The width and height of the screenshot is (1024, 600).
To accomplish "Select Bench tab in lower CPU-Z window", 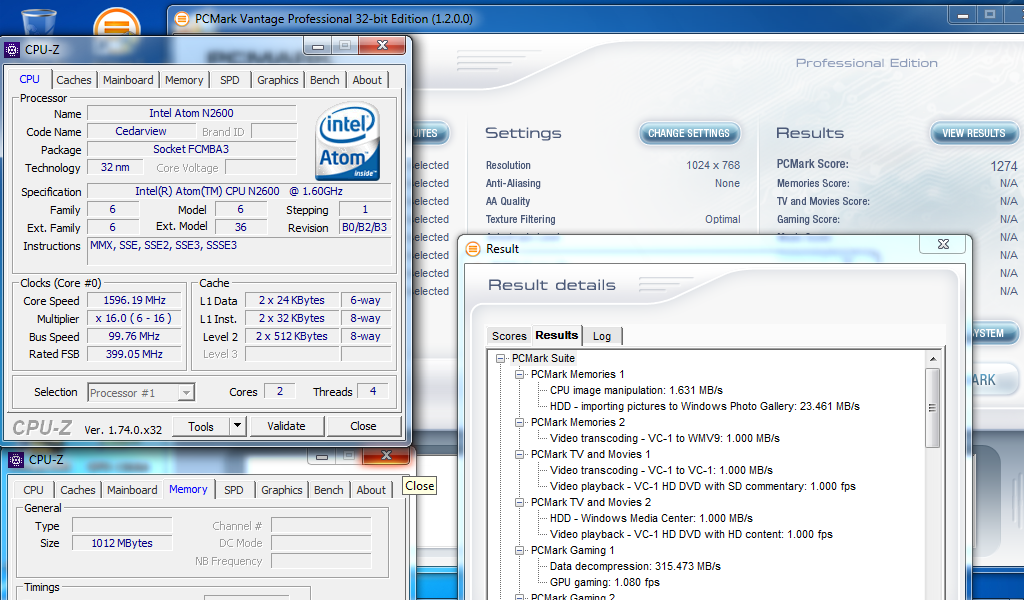I will 328,490.
